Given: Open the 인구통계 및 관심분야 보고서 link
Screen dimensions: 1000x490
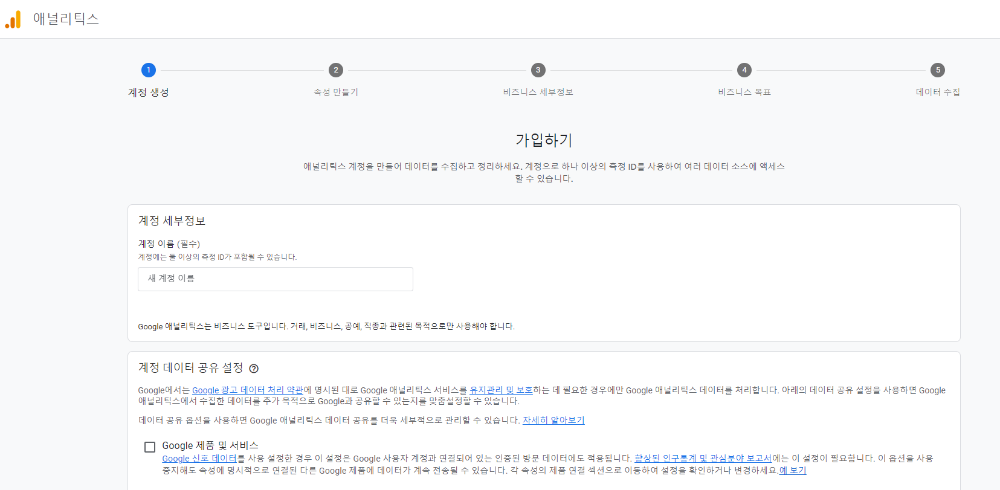Looking at the screenshot, I should click(x=703, y=458).
